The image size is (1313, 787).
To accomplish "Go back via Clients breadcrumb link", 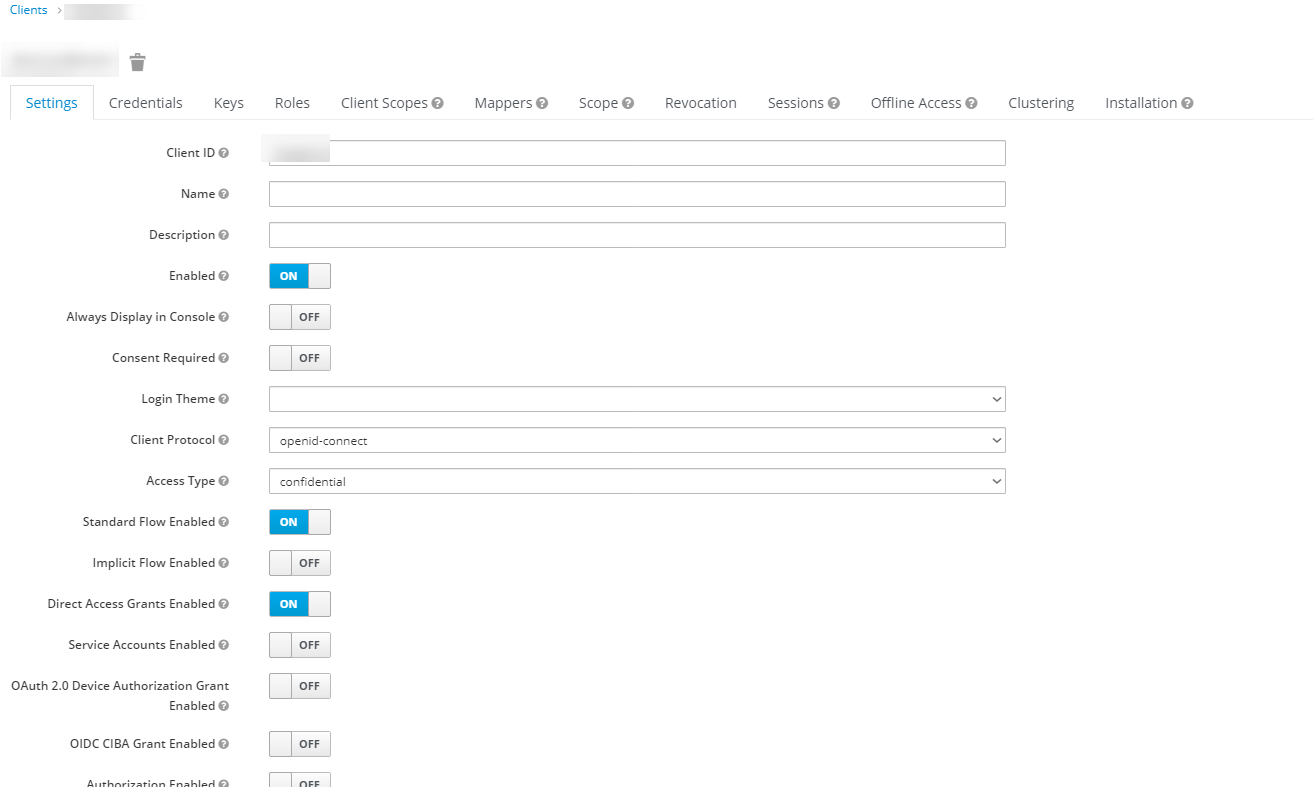I will pyautogui.click(x=29, y=10).
